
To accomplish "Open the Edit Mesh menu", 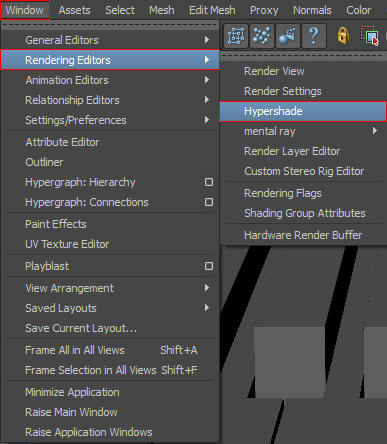I will 212,10.
